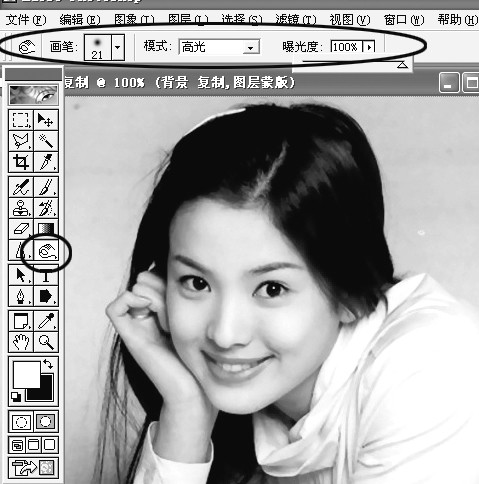Open the 滤镜 (Filter) menu

tap(296, 20)
